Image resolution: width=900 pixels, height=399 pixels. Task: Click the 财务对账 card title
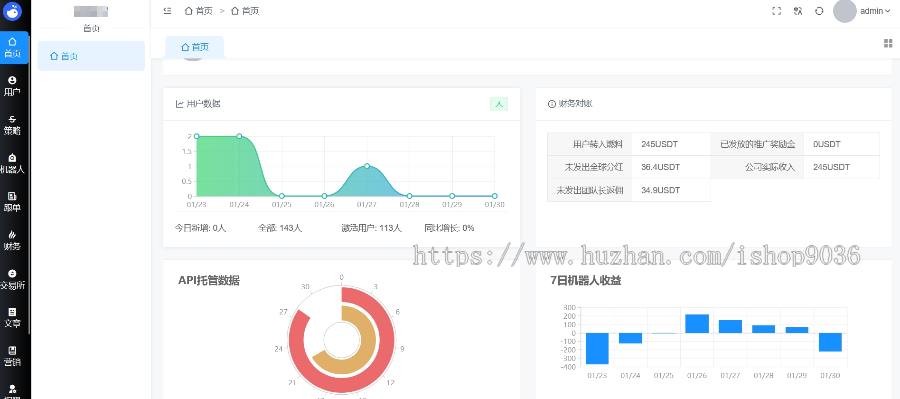tap(576, 104)
